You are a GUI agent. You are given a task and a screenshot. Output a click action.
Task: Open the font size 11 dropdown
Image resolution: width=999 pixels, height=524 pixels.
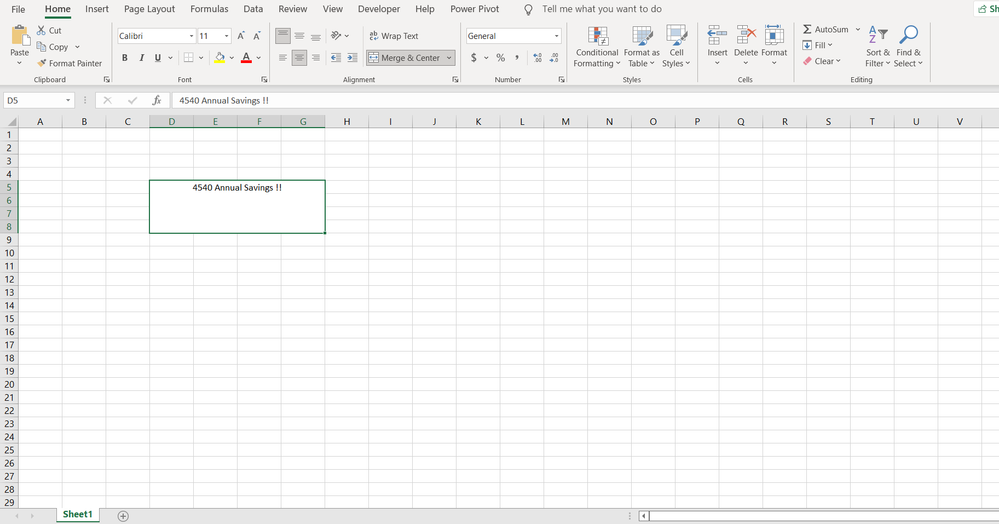[226, 36]
